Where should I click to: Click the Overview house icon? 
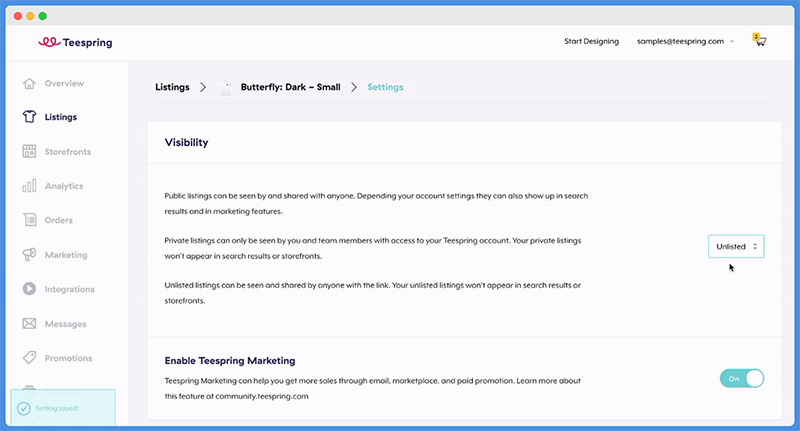click(x=29, y=83)
